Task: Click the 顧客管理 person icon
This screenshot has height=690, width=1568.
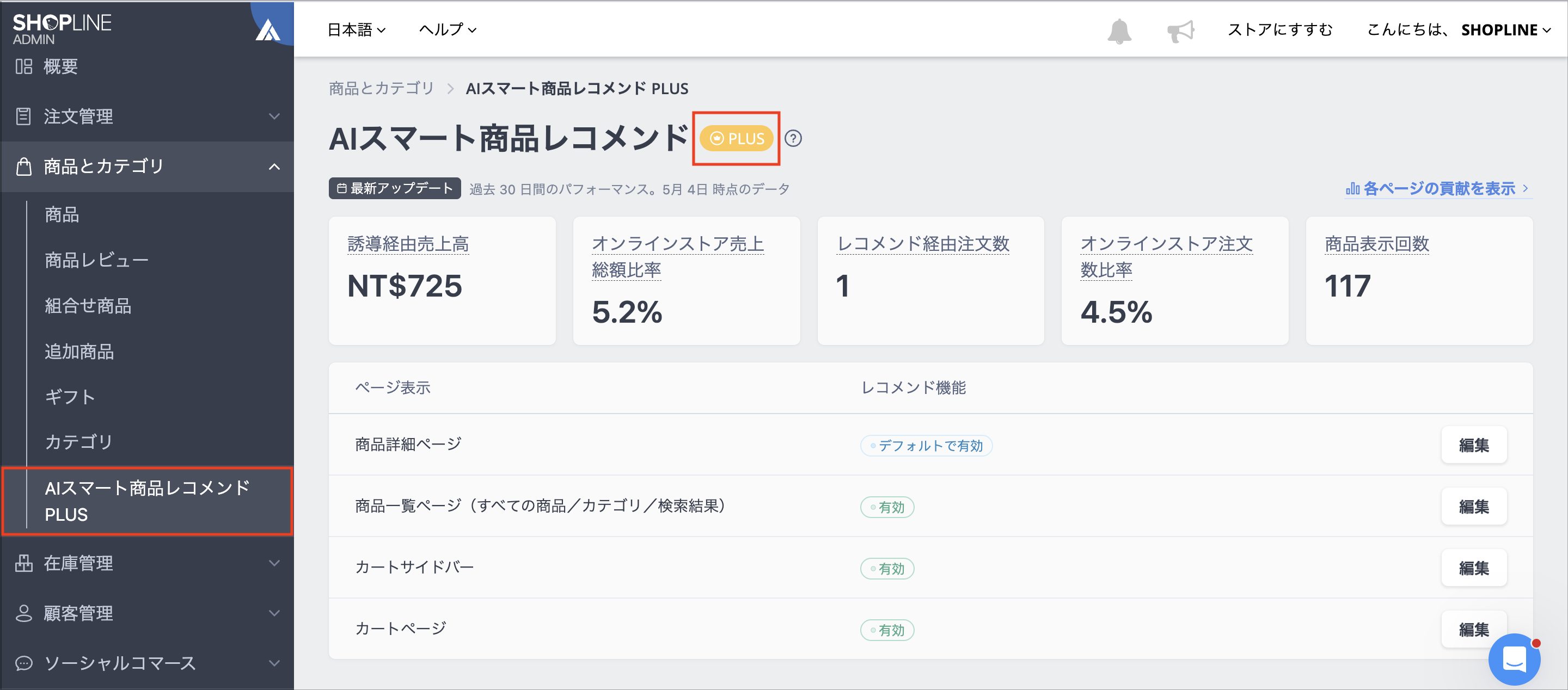Action: pyautogui.click(x=24, y=613)
